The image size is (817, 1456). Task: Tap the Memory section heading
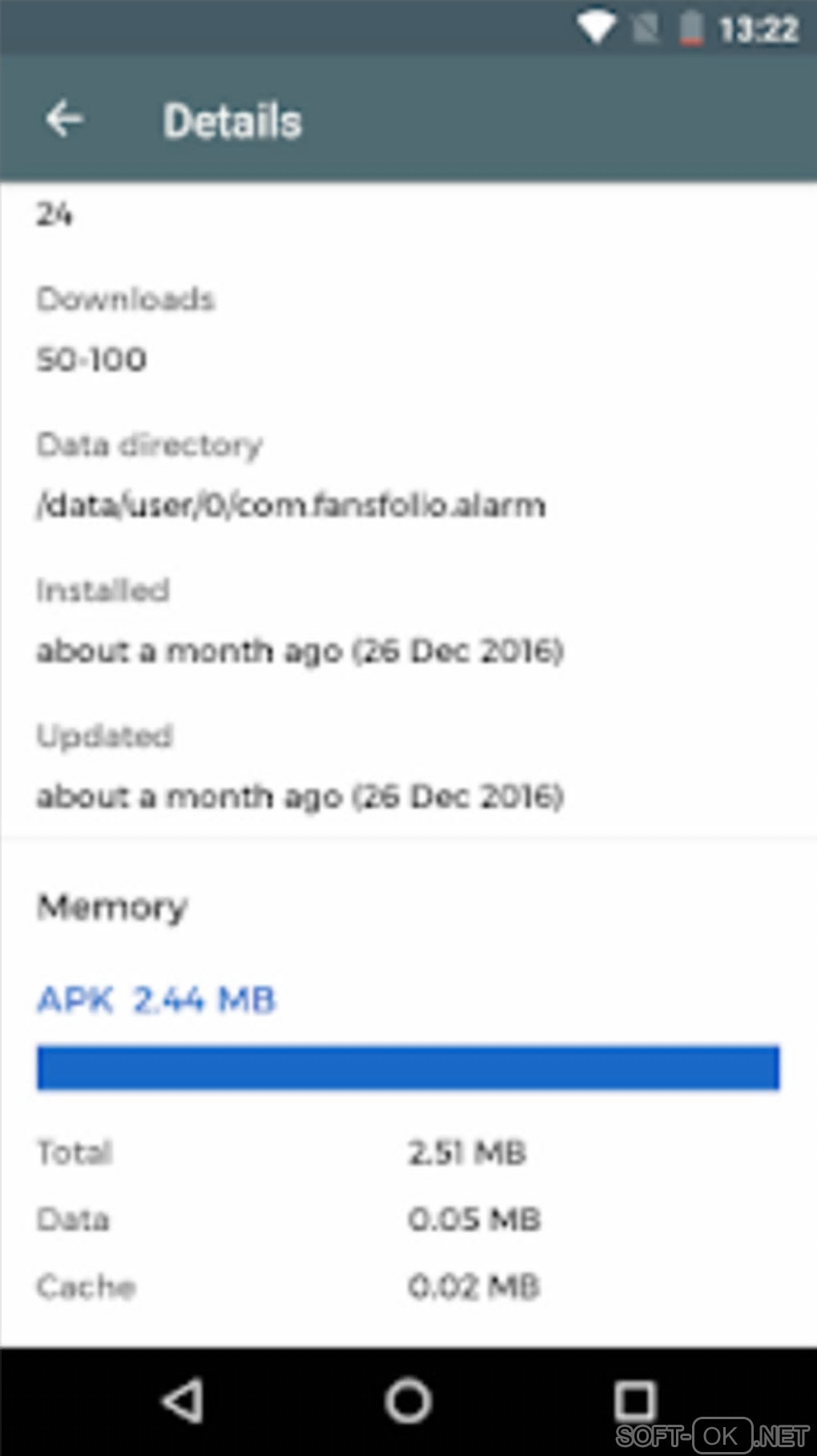(112, 908)
